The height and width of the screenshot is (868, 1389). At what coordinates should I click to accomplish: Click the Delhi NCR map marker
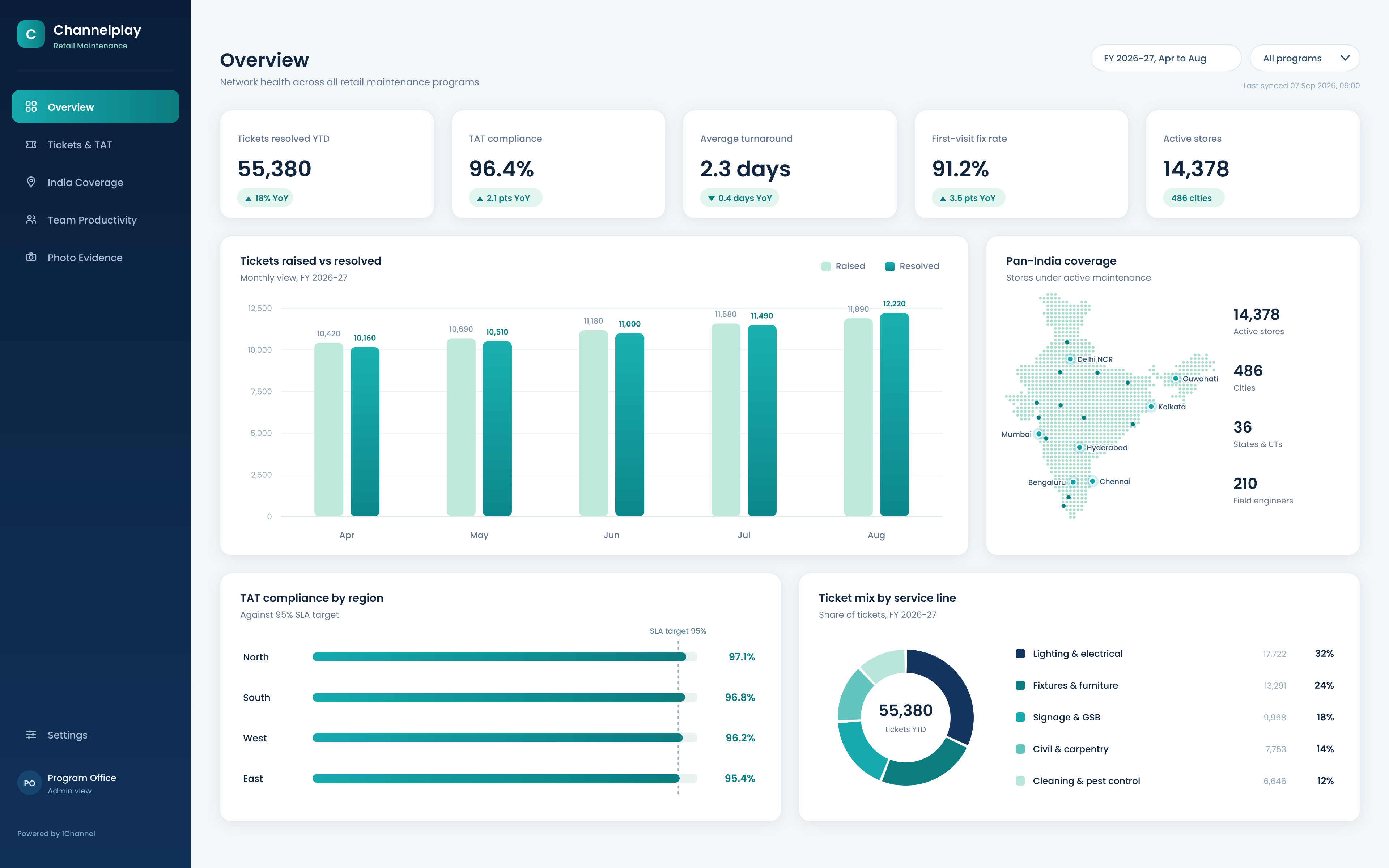coord(1070,359)
